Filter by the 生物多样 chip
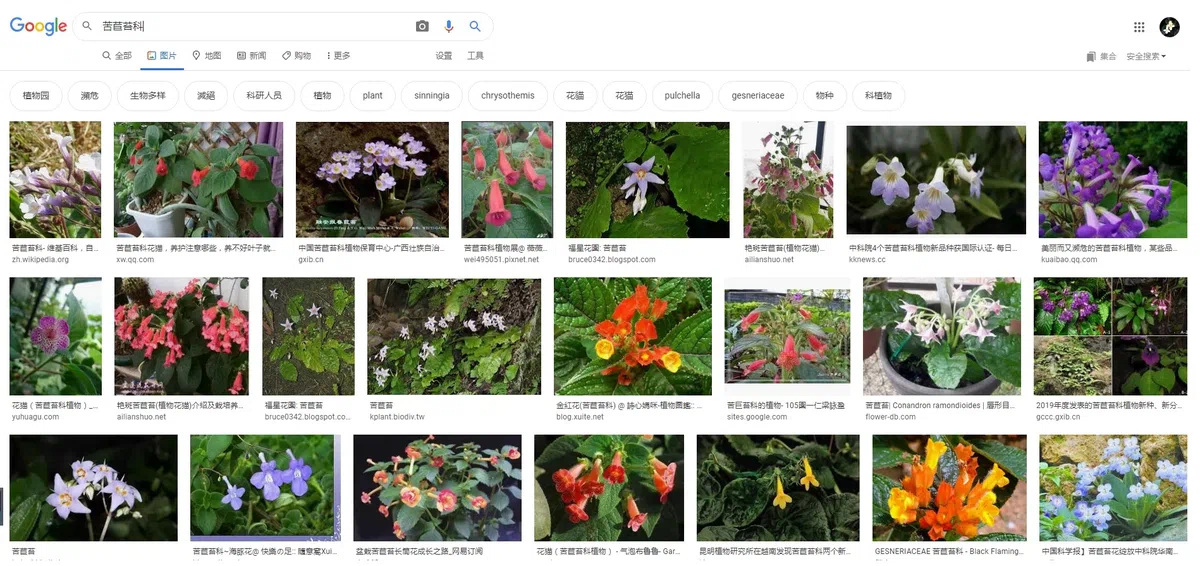 tap(148, 96)
